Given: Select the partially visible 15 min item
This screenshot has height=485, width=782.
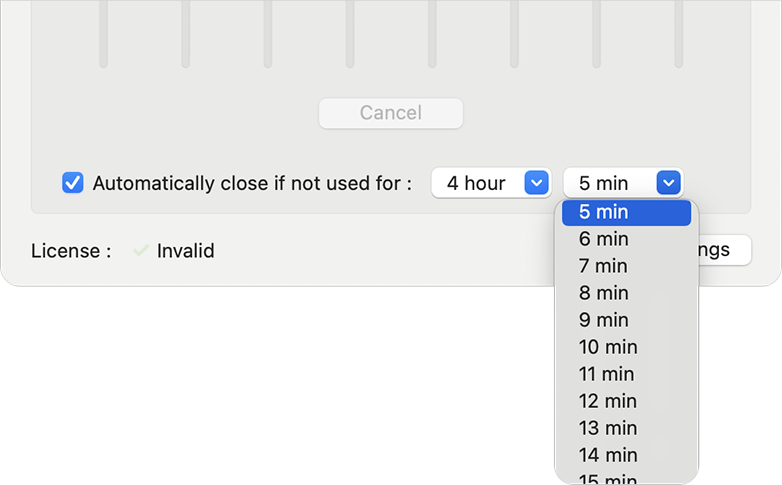Looking at the screenshot, I should pos(626,477).
